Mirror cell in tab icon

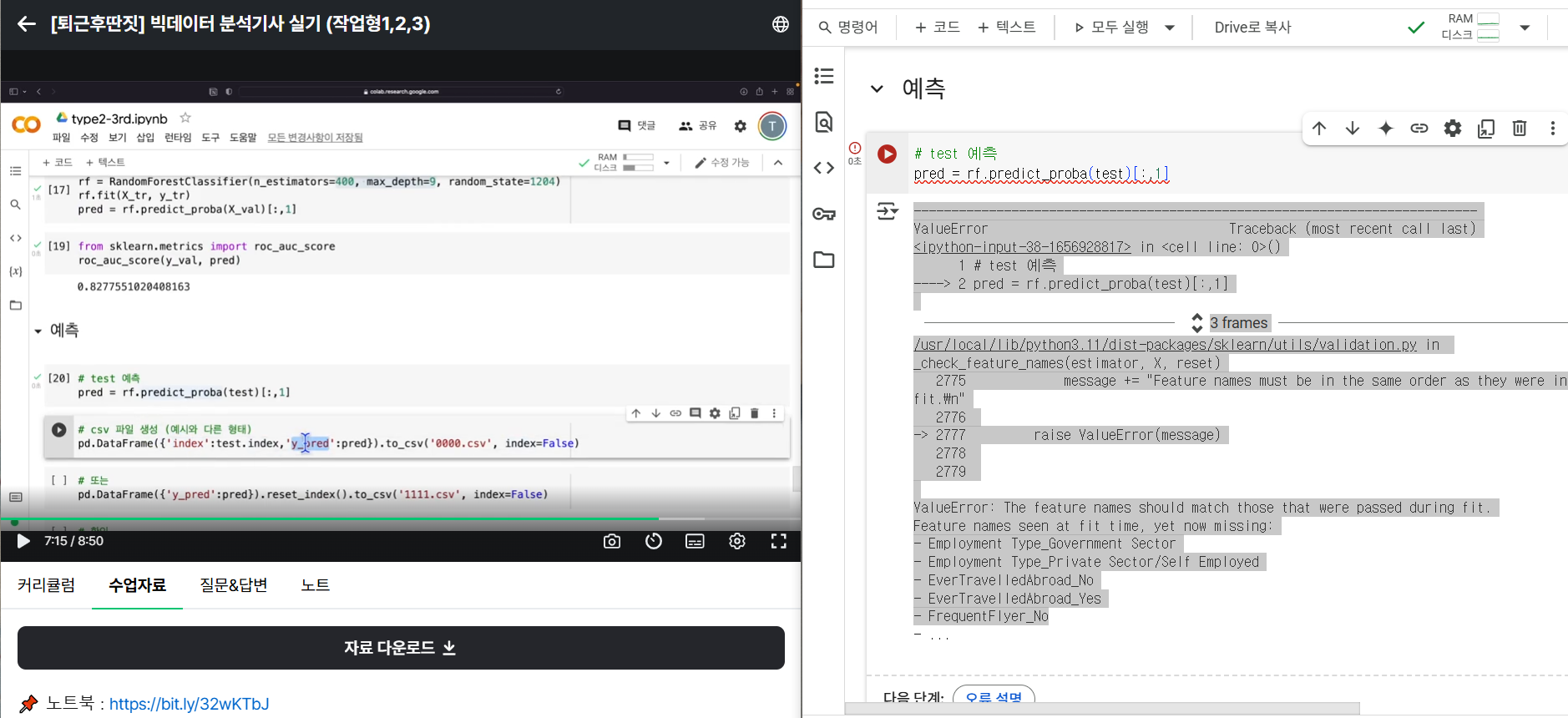[1486, 129]
